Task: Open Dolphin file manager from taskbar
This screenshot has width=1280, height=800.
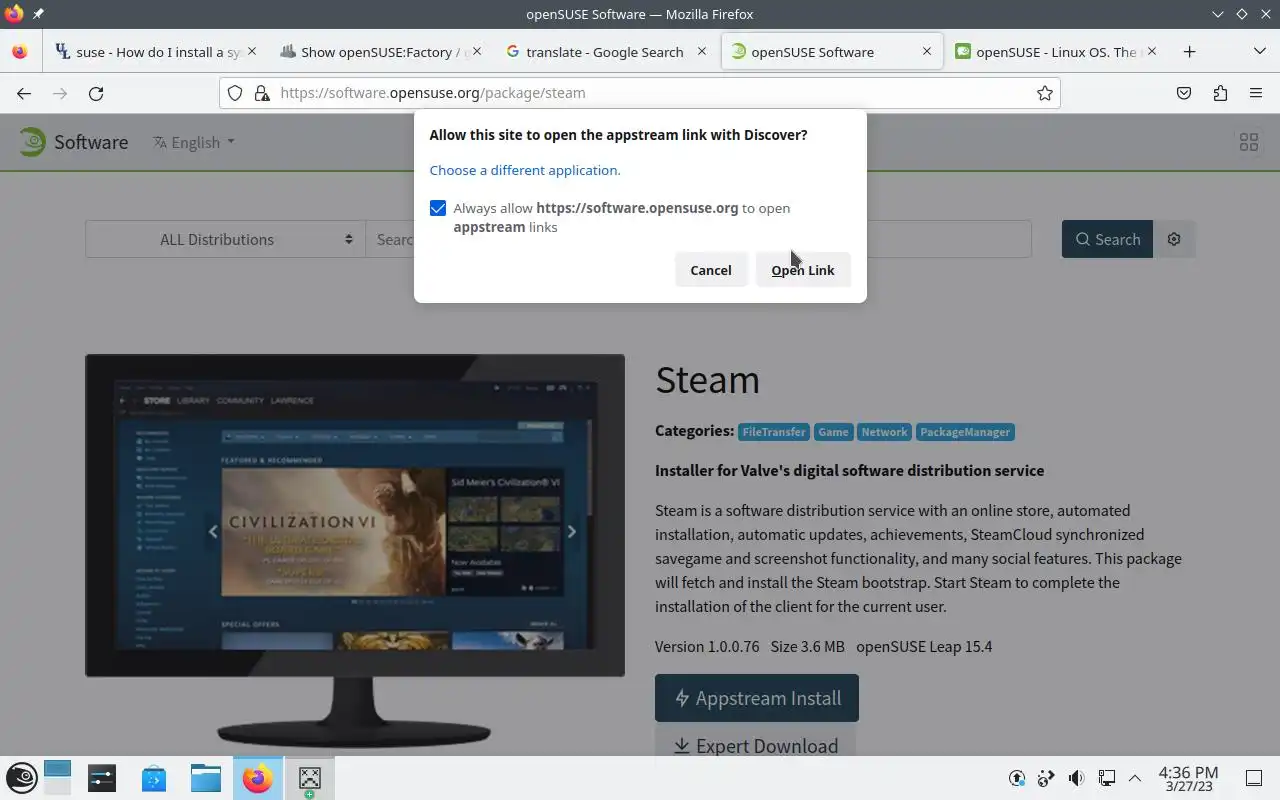Action: coord(206,778)
